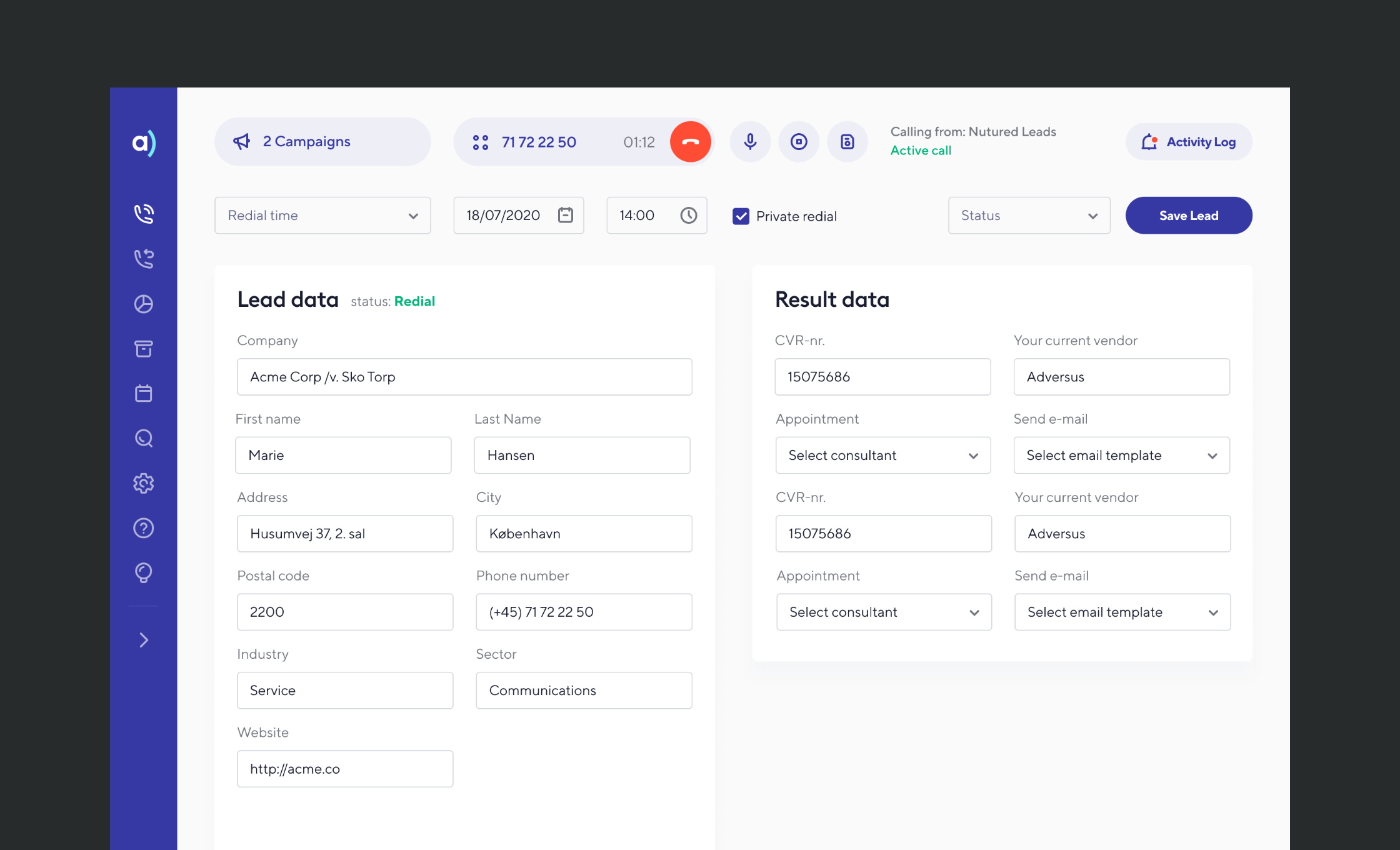
Task: Click the Postal code field 2200
Action: (345, 612)
